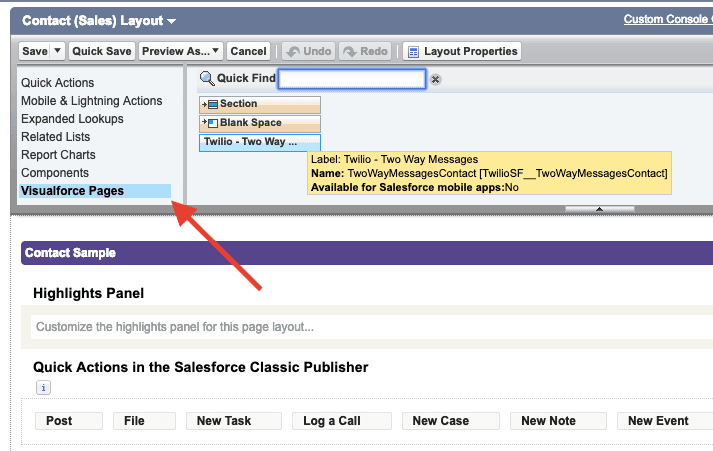Click the Redo button
This screenshot has height=451, width=713.
point(366,51)
